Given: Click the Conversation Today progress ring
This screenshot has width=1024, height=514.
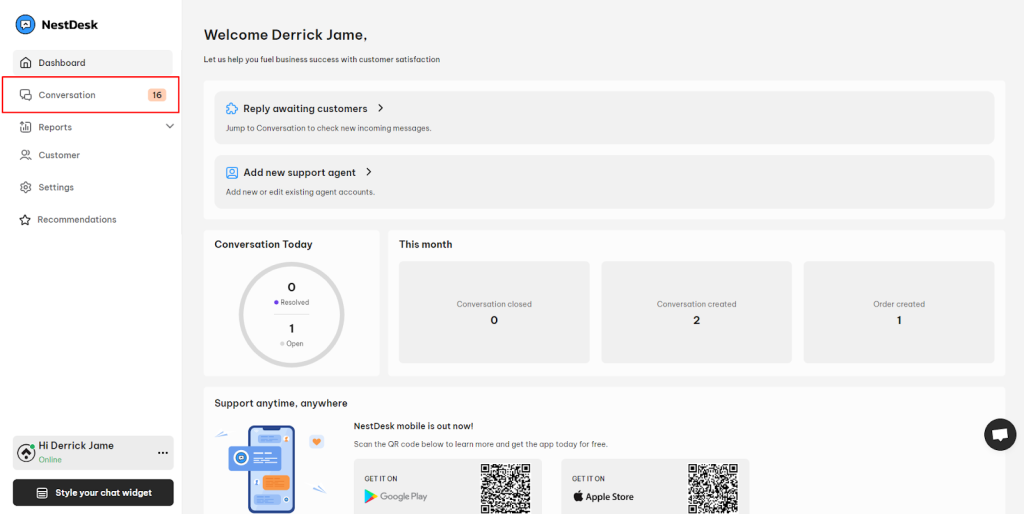Looking at the screenshot, I should [x=291, y=315].
